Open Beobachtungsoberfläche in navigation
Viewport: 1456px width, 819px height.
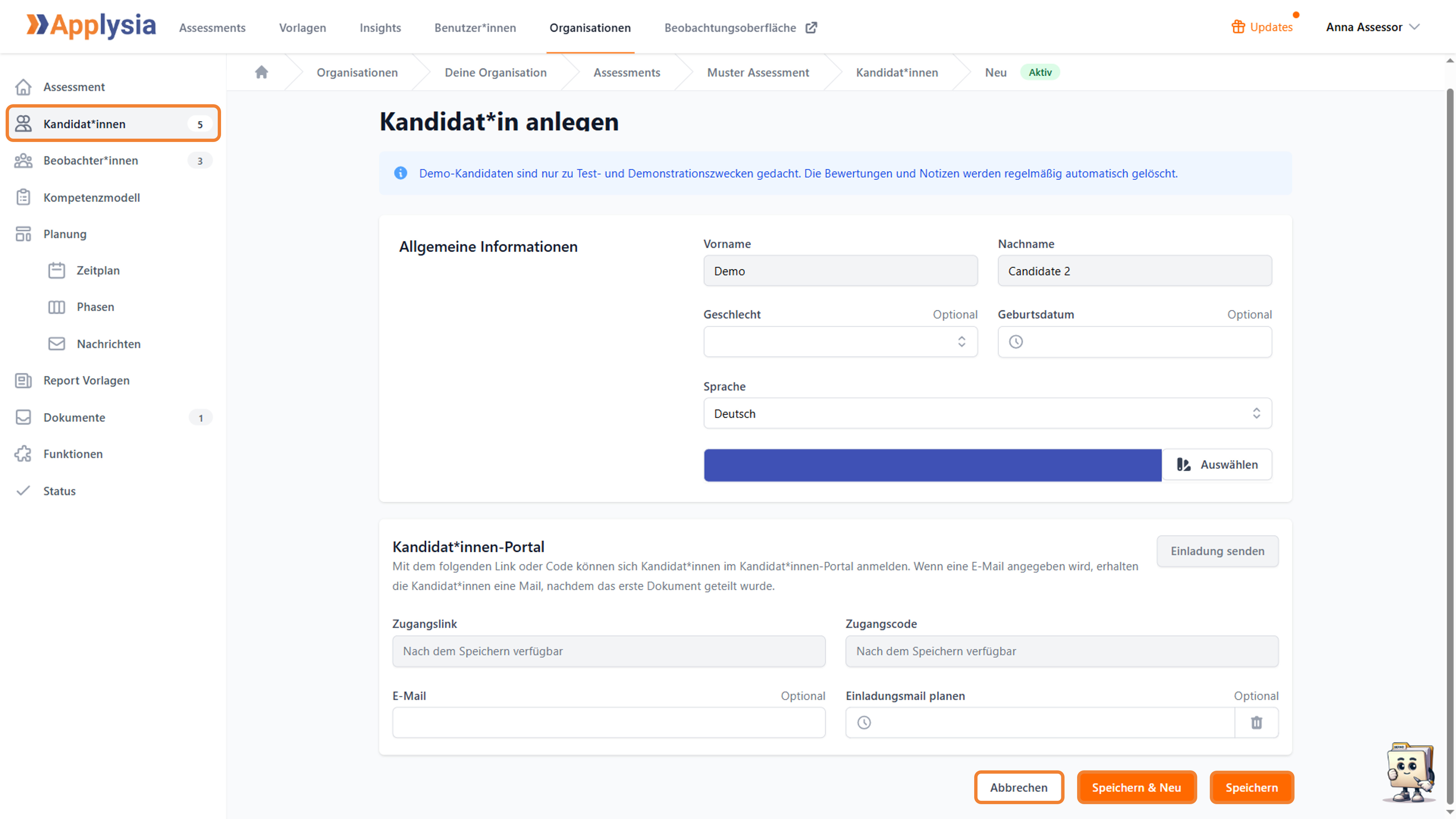730,28
